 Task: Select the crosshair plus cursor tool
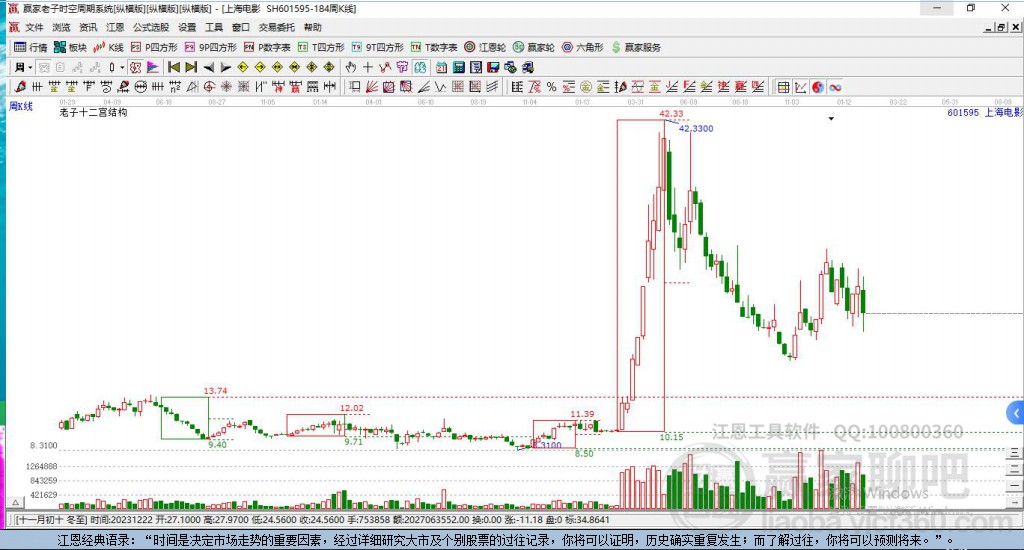click(368, 67)
